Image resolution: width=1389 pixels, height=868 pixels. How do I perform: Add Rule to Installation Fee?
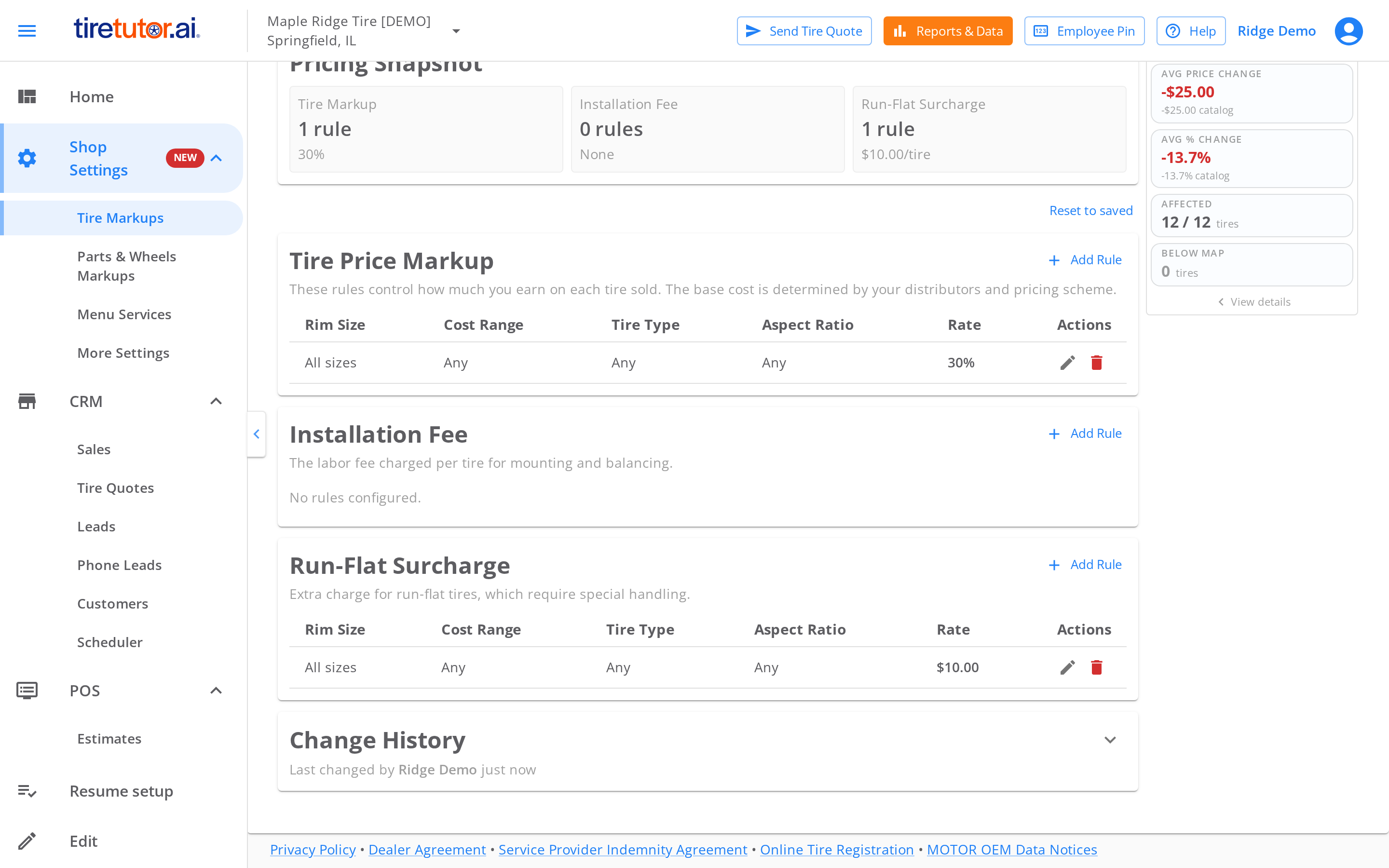coord(1085,434)
